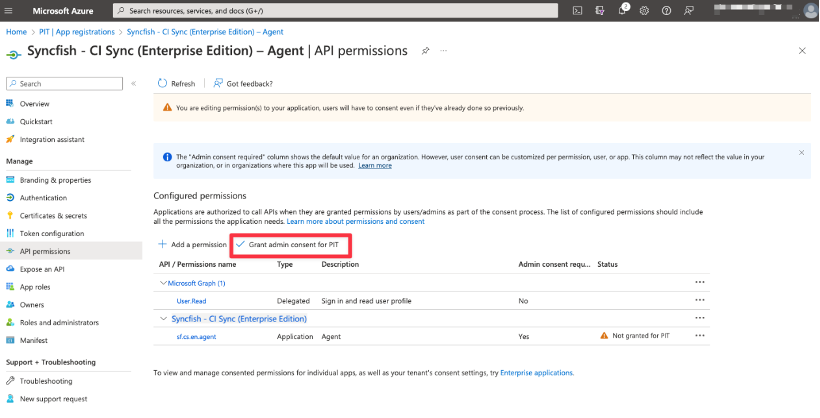Go to Home breadcrumb
Viewport: 820px width, 418px height.
point(16,32)
